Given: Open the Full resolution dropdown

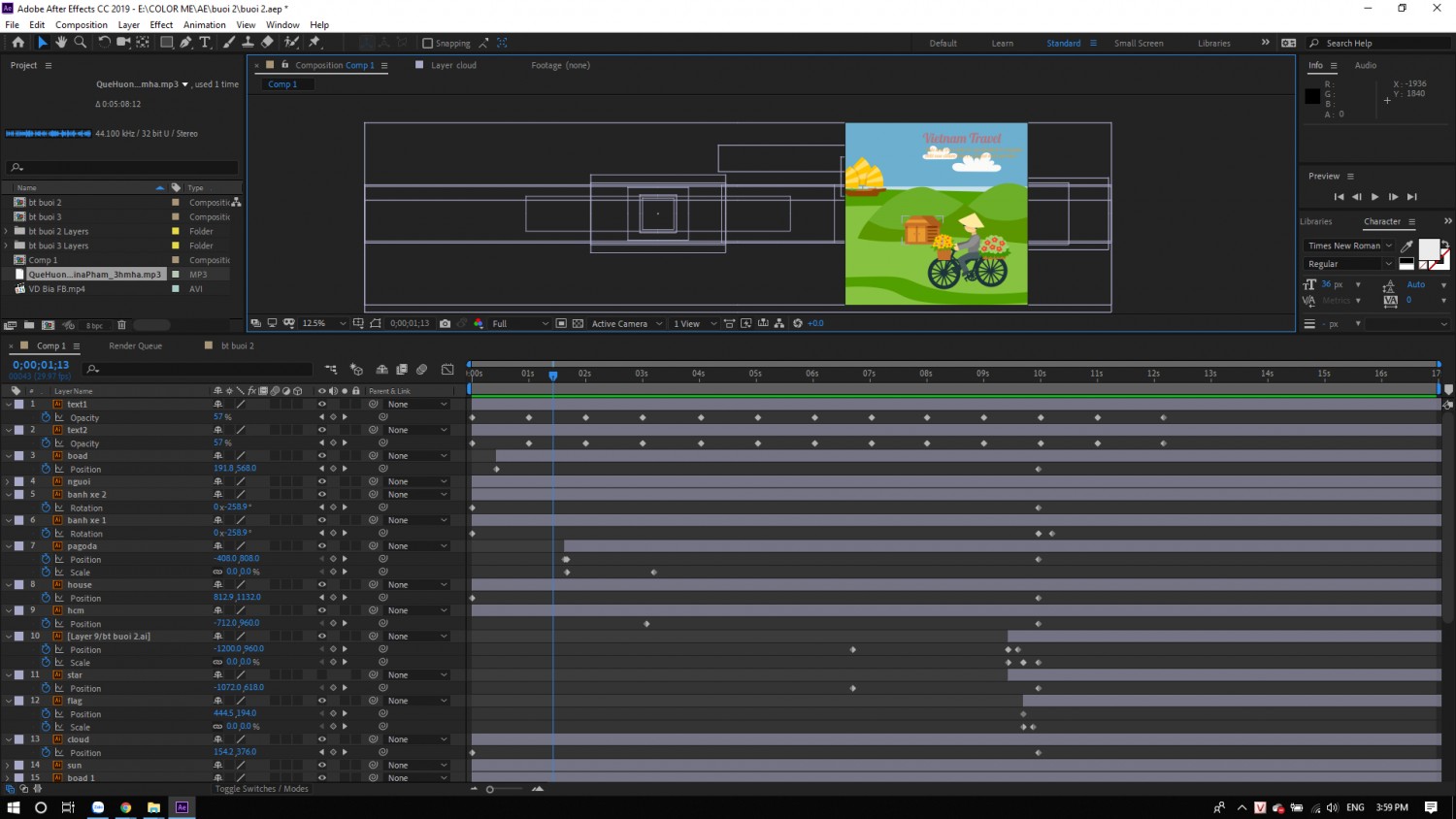Looking at the screenshot, I should (x=520, y=323).
